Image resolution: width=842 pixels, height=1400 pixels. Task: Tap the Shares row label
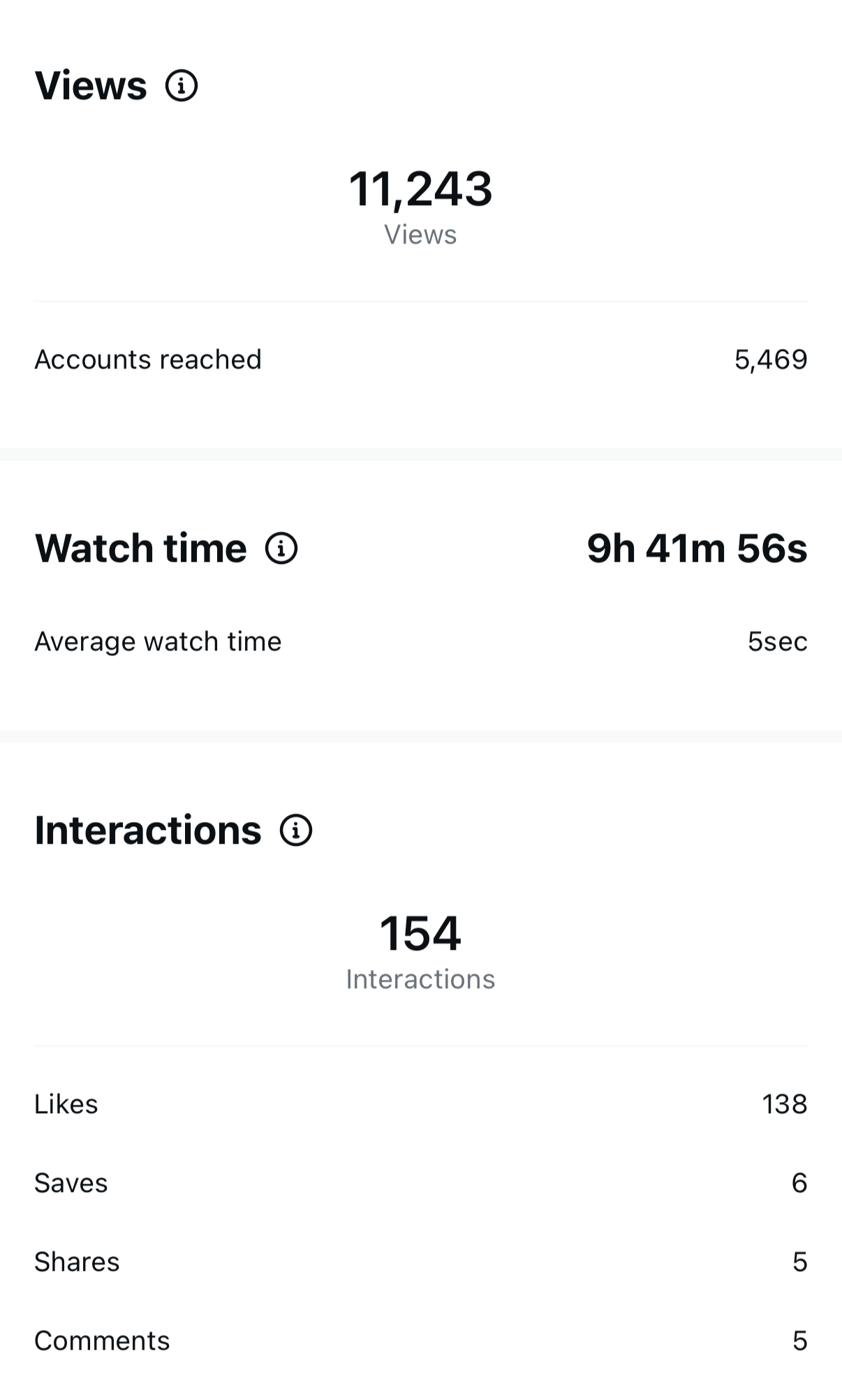point(77,1262)
